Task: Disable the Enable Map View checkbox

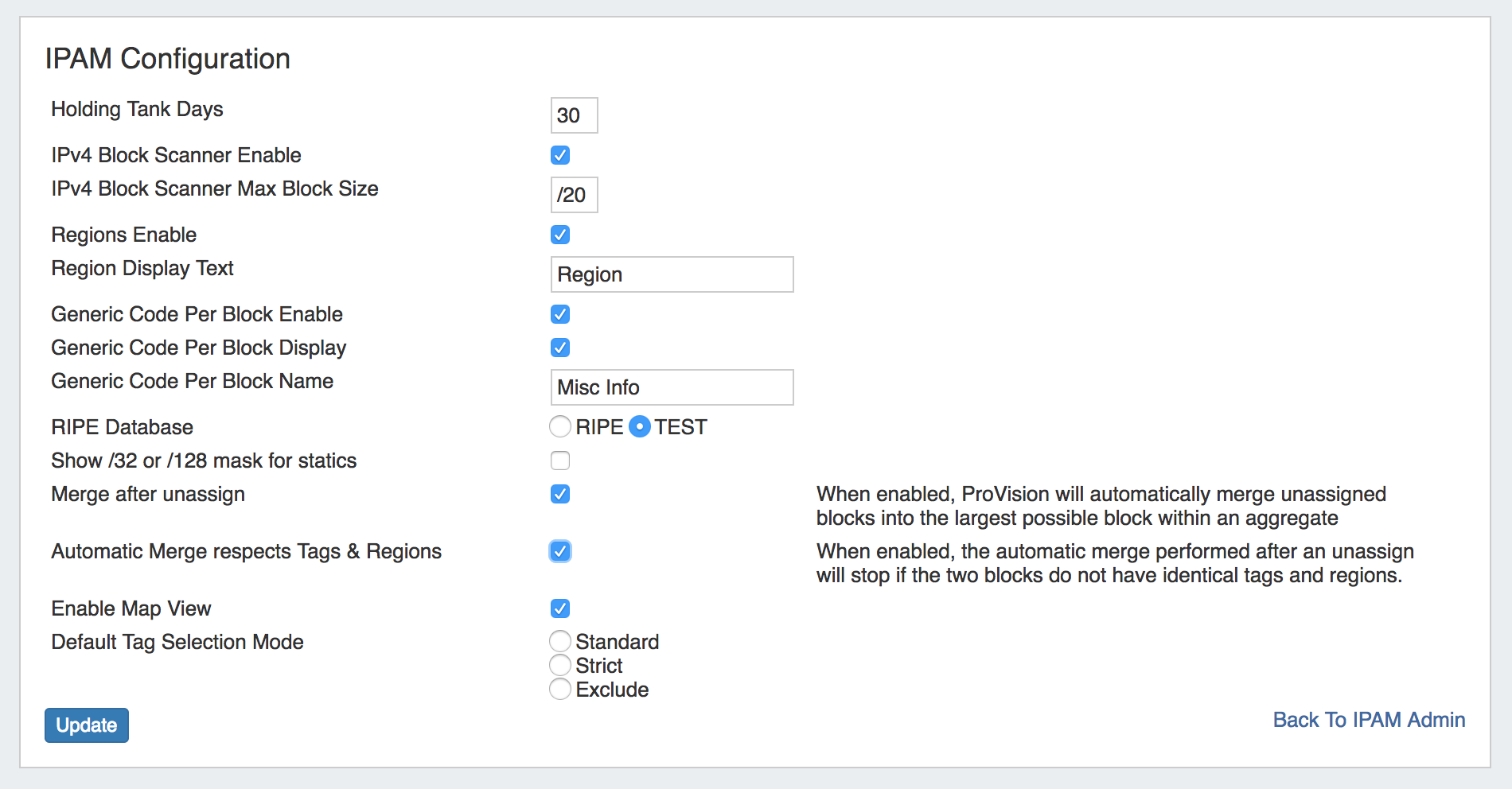Action: [560, 608]
